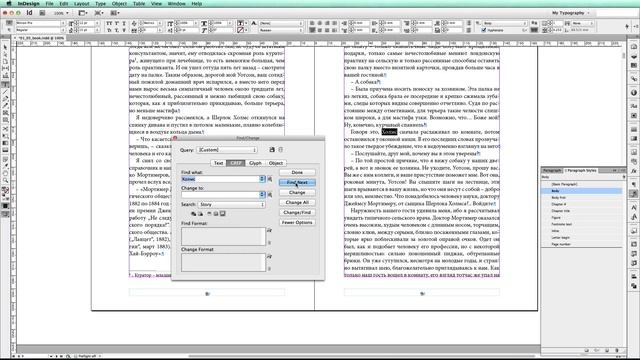Open the Search scope dropdown set to Story
This screenshot has height=360, width=640.
click(x=231, y=204)
